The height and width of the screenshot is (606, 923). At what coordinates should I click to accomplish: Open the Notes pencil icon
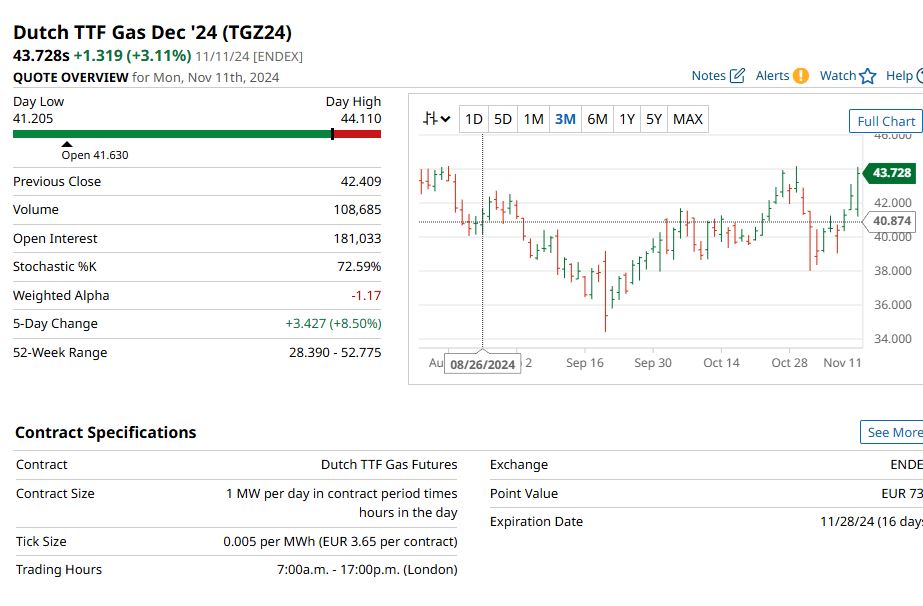tap(737, 75)
